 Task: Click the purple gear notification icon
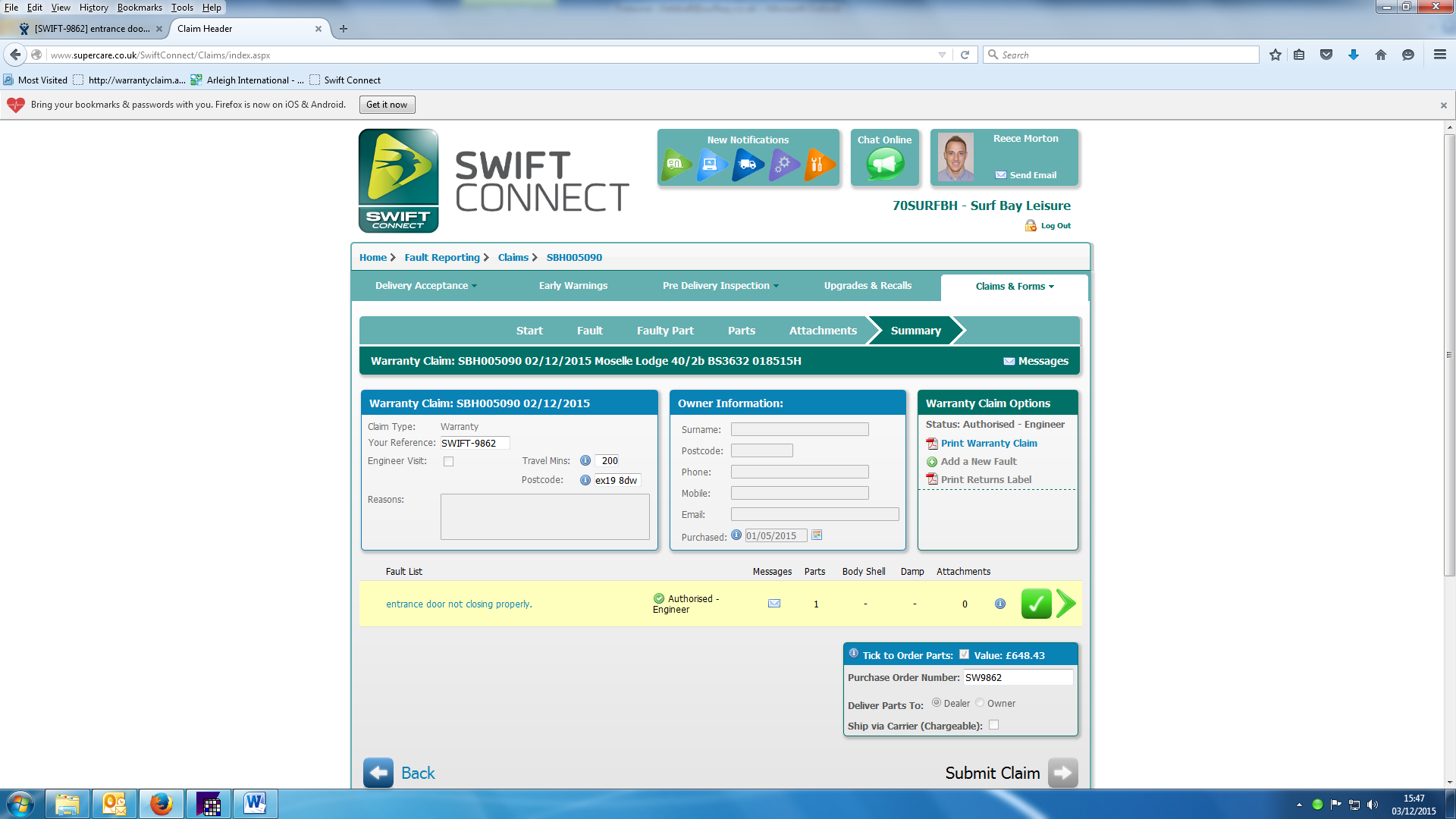[x=783, y=164]
